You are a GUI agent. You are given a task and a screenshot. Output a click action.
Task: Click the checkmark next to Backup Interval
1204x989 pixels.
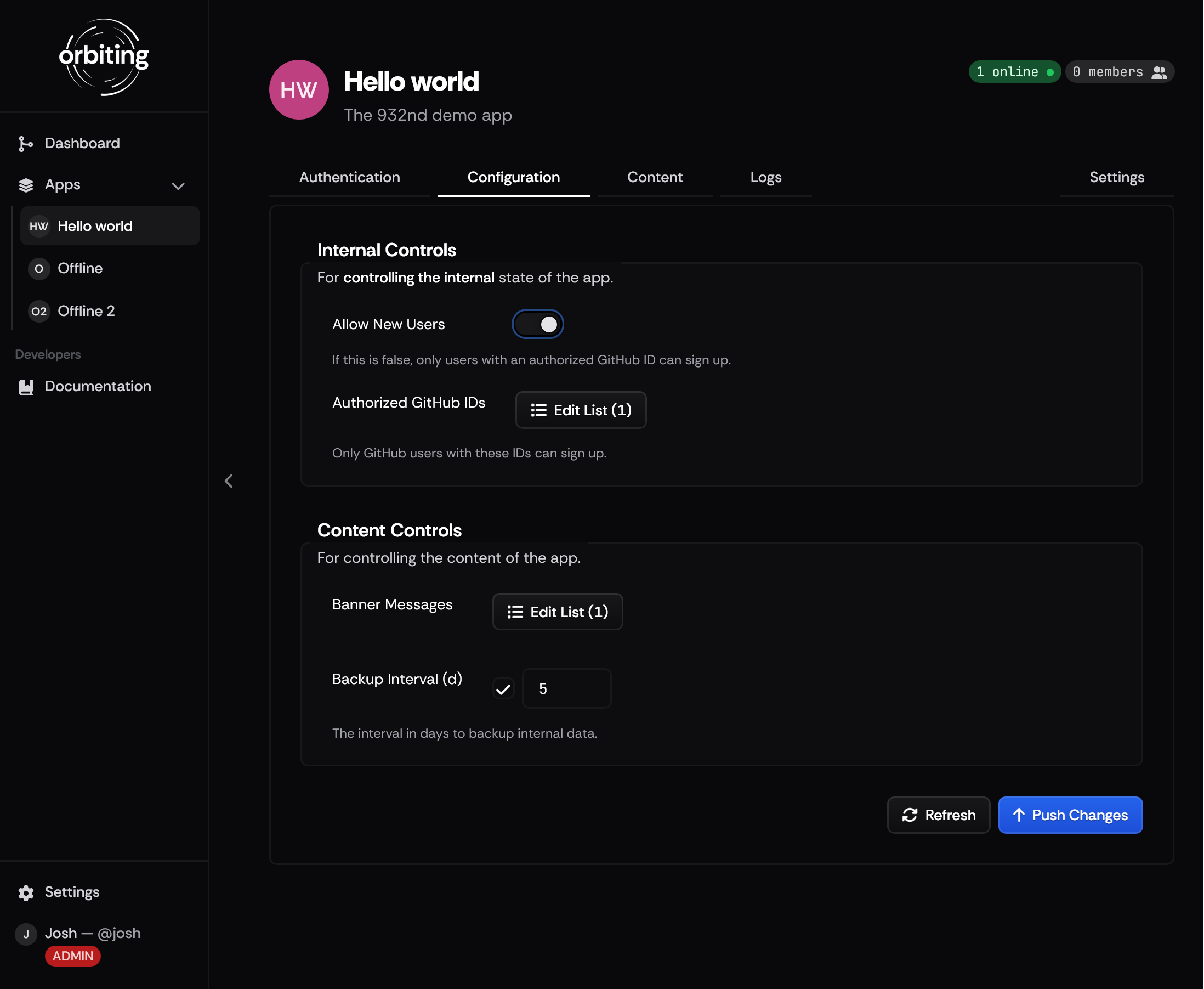(x=503, y=688)
